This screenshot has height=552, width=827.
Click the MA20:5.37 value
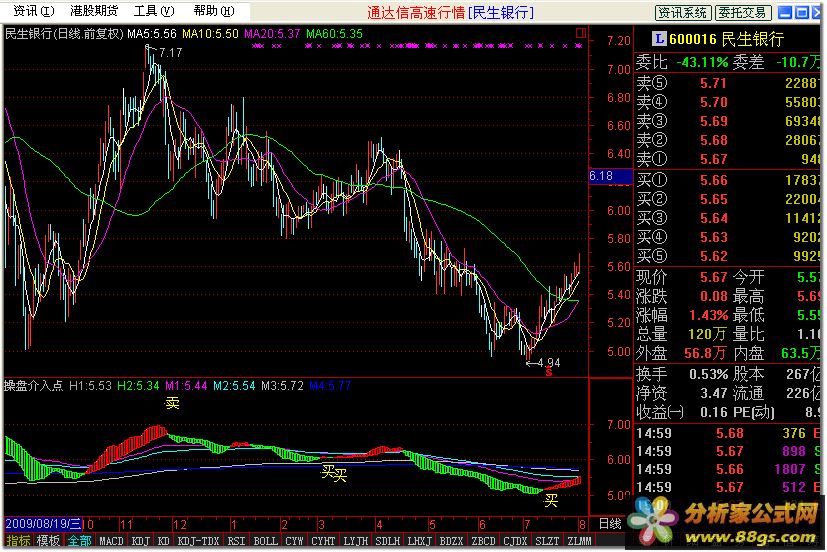[272, 34]
